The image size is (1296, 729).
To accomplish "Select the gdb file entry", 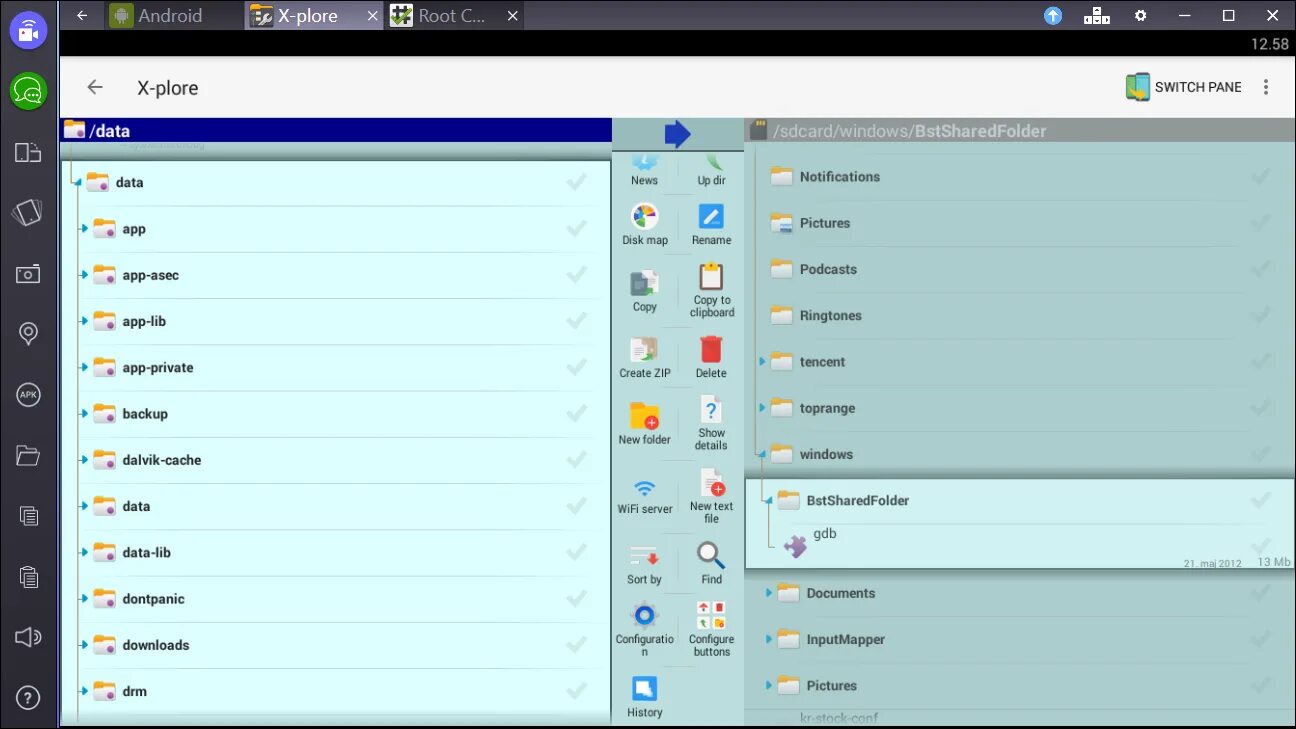I will coord(1020,546).
